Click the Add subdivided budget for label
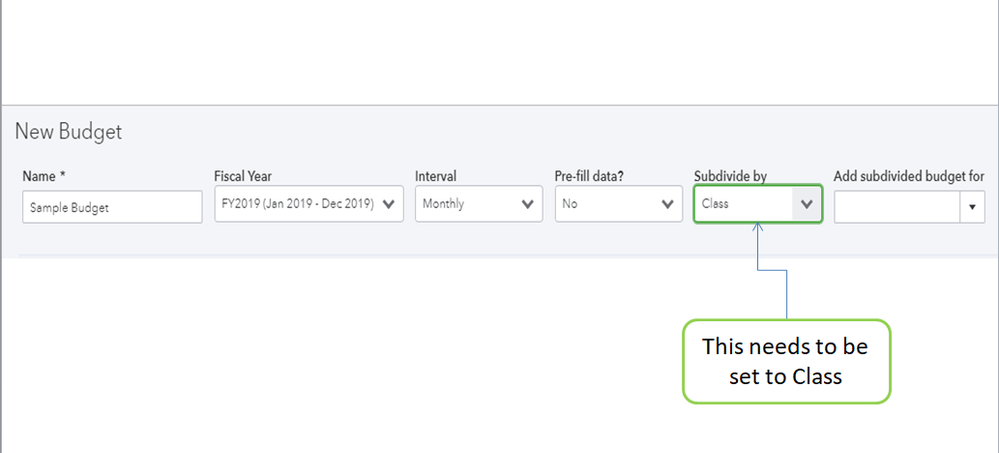The width and height of the screenshot is (999, 453). (x=908, y=176)
